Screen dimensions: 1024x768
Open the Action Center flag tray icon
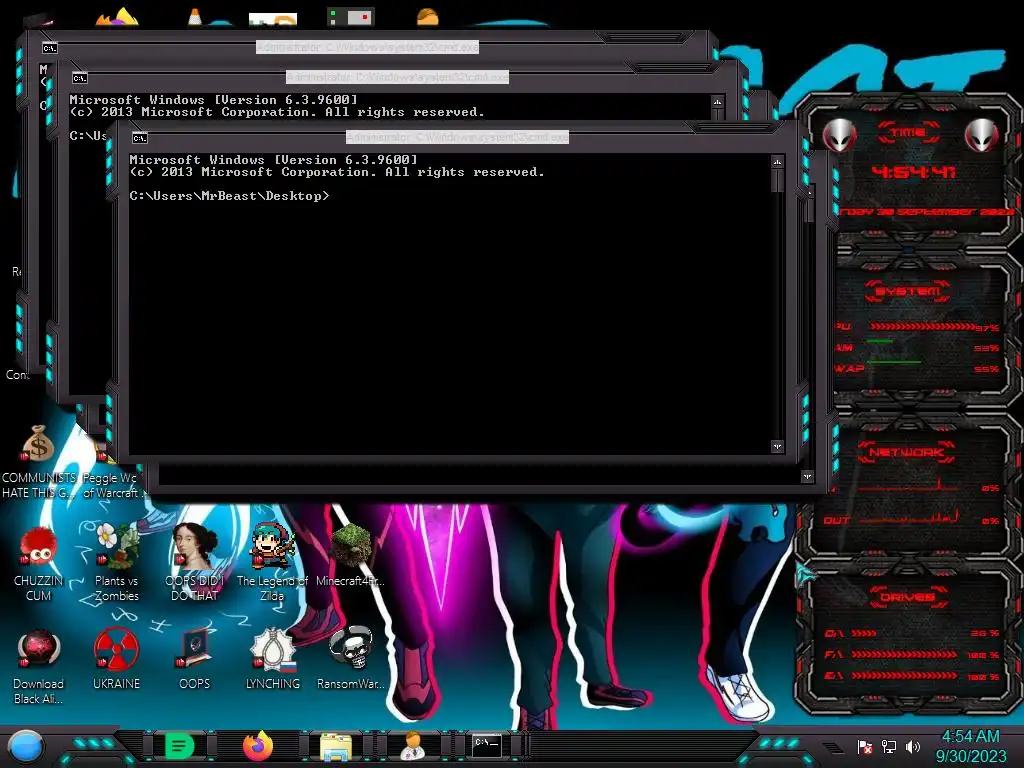point(865,746)
